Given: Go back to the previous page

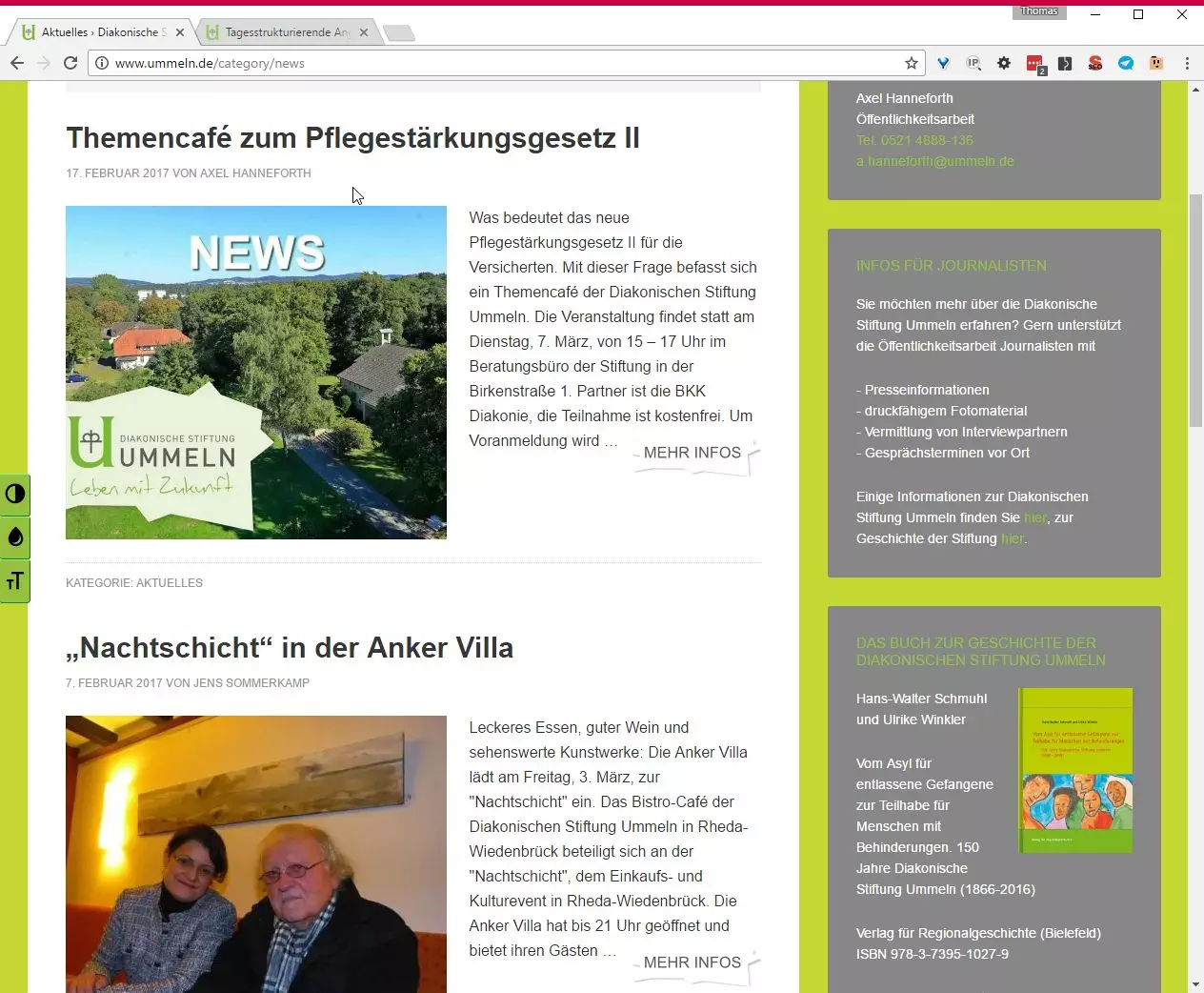Looking at the screenshot, I should coord(16,63).
